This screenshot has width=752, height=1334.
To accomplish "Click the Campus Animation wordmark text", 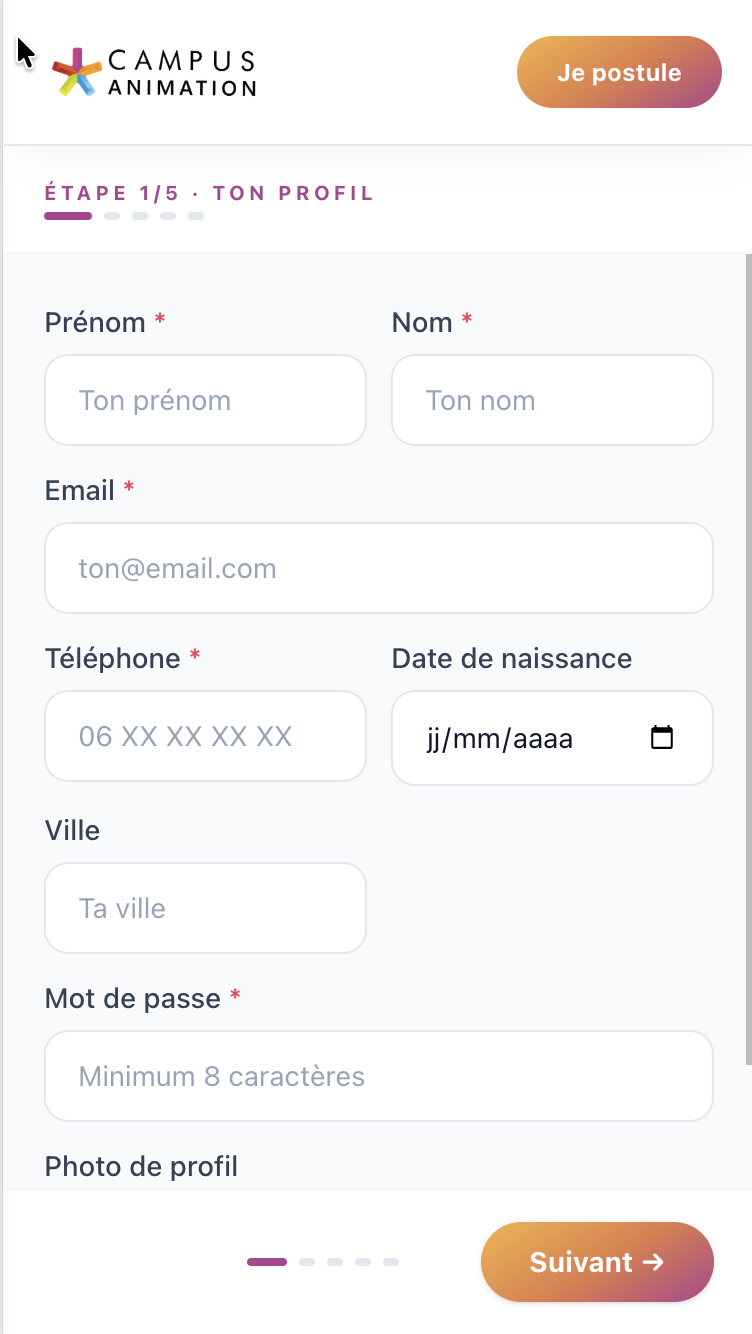I will (x=182, y=73).
